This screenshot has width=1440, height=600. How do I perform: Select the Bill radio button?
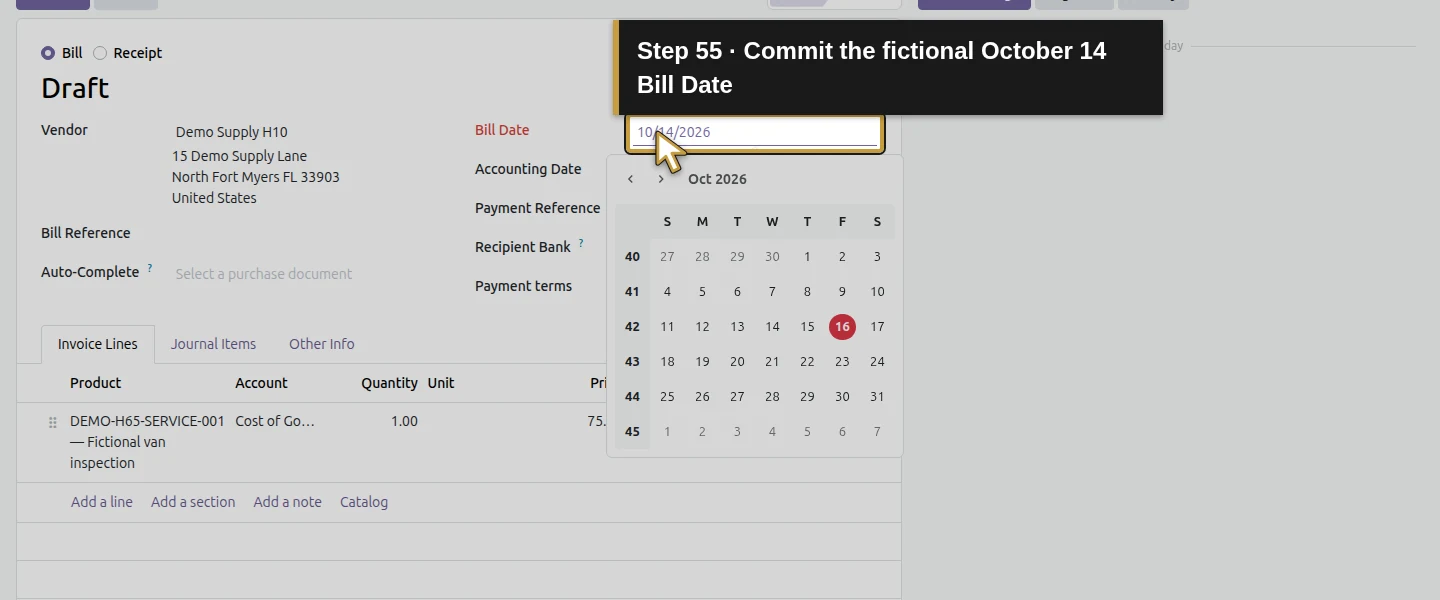click(48, 53)
